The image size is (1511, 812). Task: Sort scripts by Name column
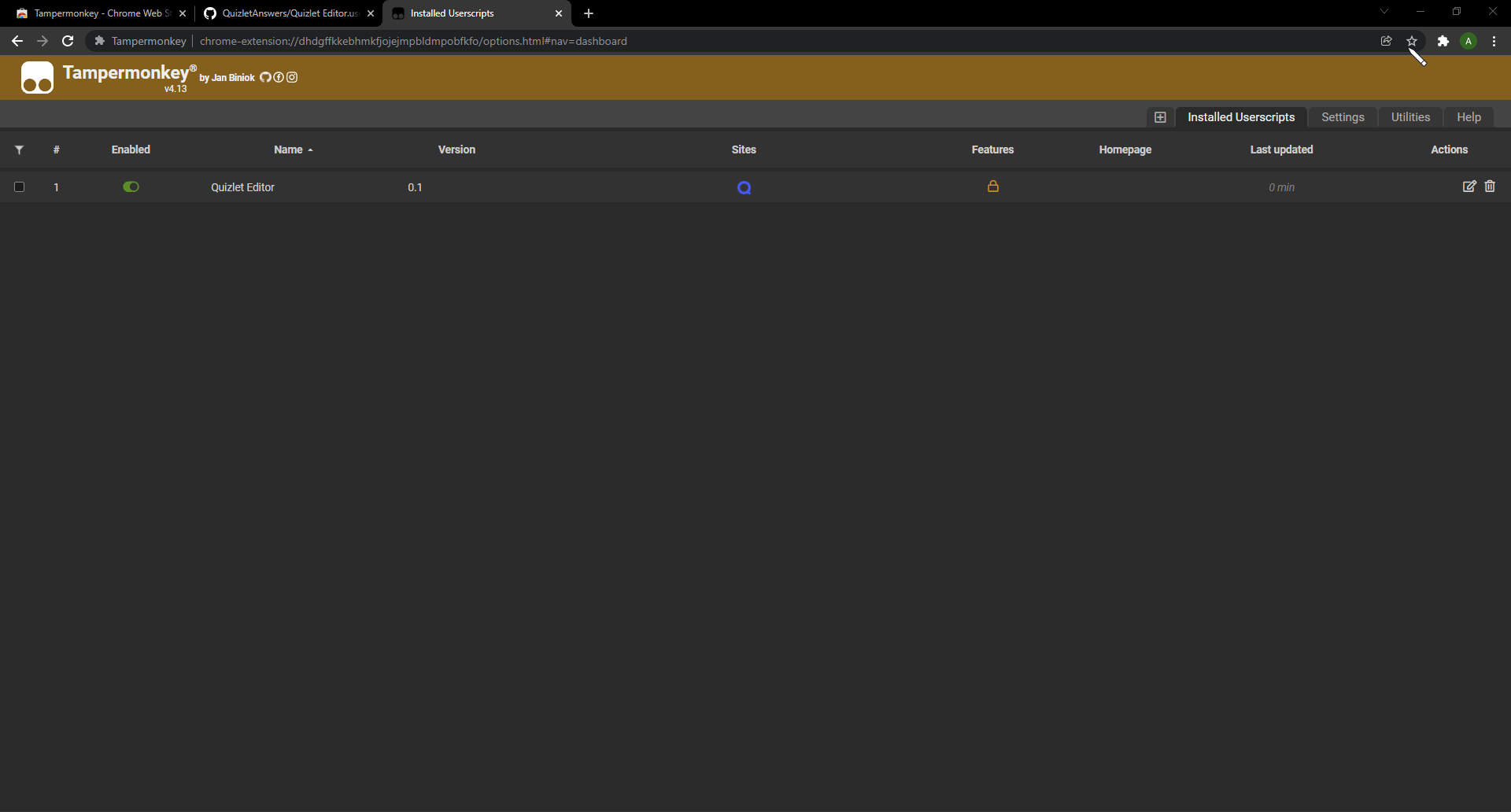(x=293, y=149)
